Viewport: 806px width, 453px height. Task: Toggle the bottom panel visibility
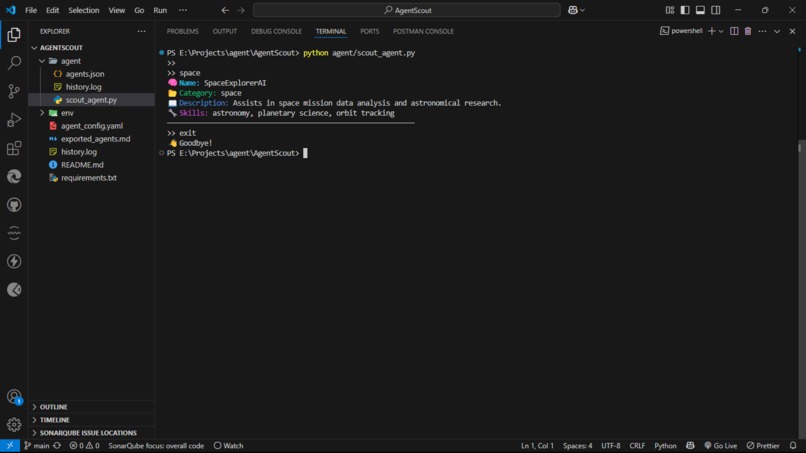pyautogui.click(x=700, y=10)
